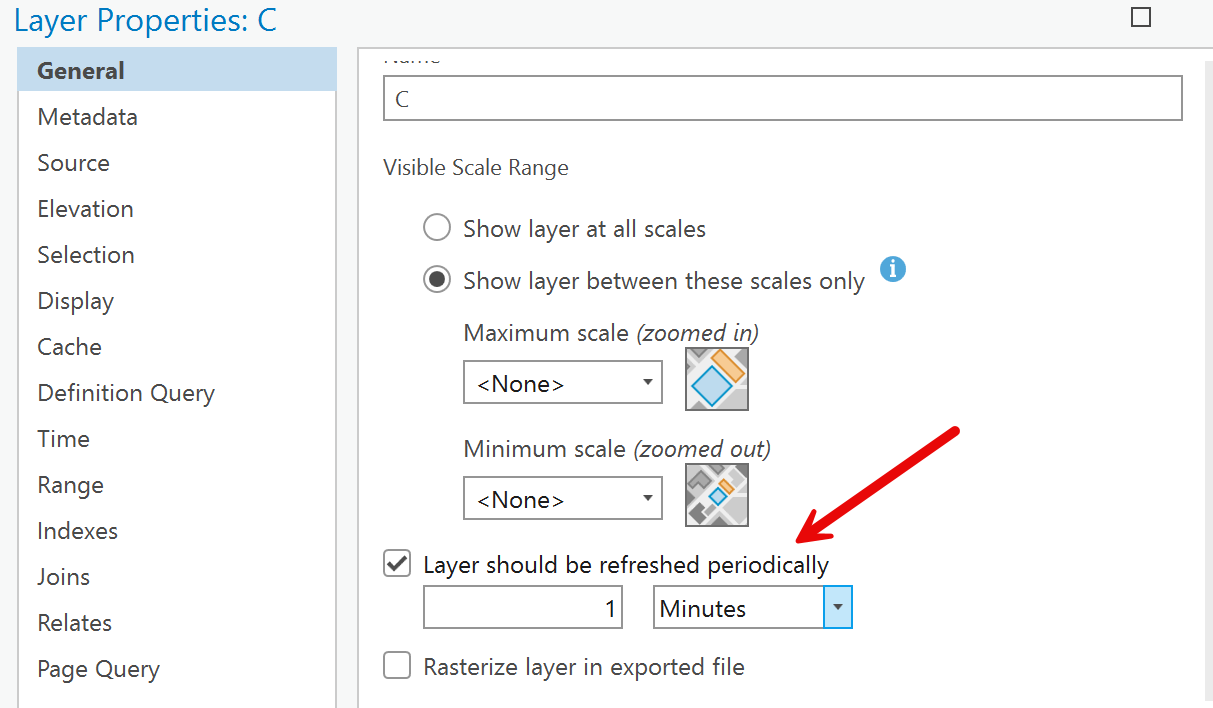The image size is (1213, 708).
Task: Select the Elevation tab
Action: click(86, 209)
